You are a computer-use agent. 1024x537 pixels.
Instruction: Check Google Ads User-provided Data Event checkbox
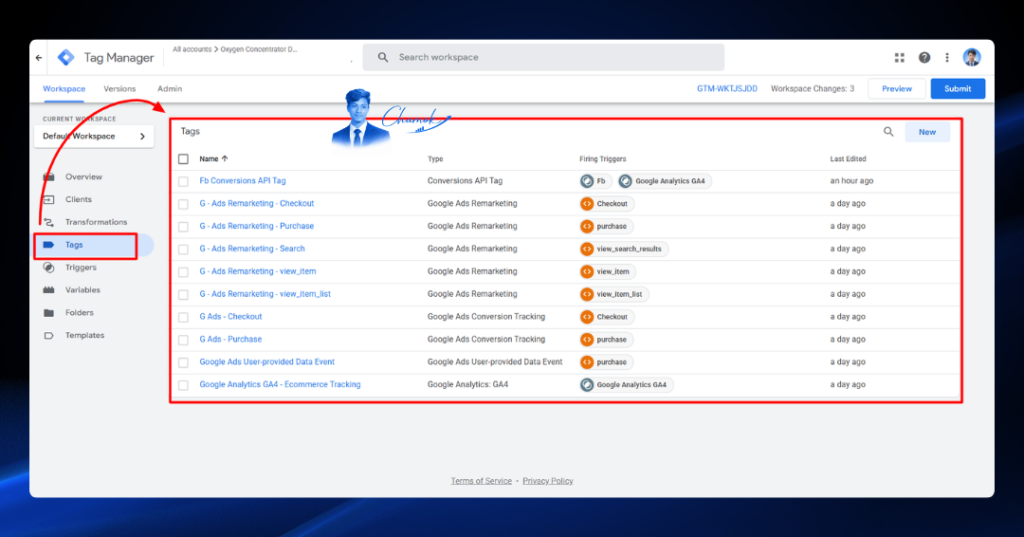coord(184,363)
